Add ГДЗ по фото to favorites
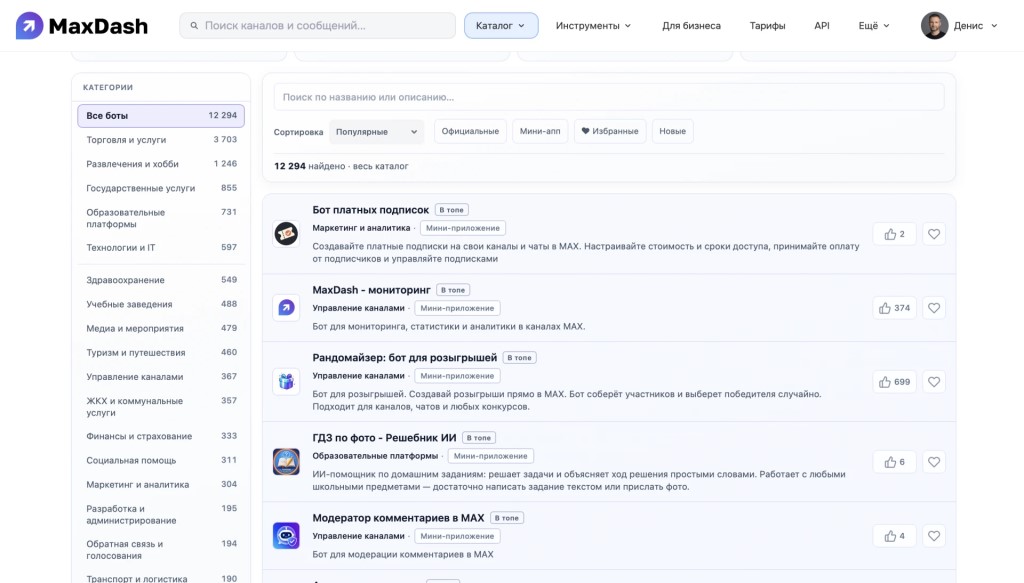The width and height of the screenshot is (1024, 583). coord(934,462)
